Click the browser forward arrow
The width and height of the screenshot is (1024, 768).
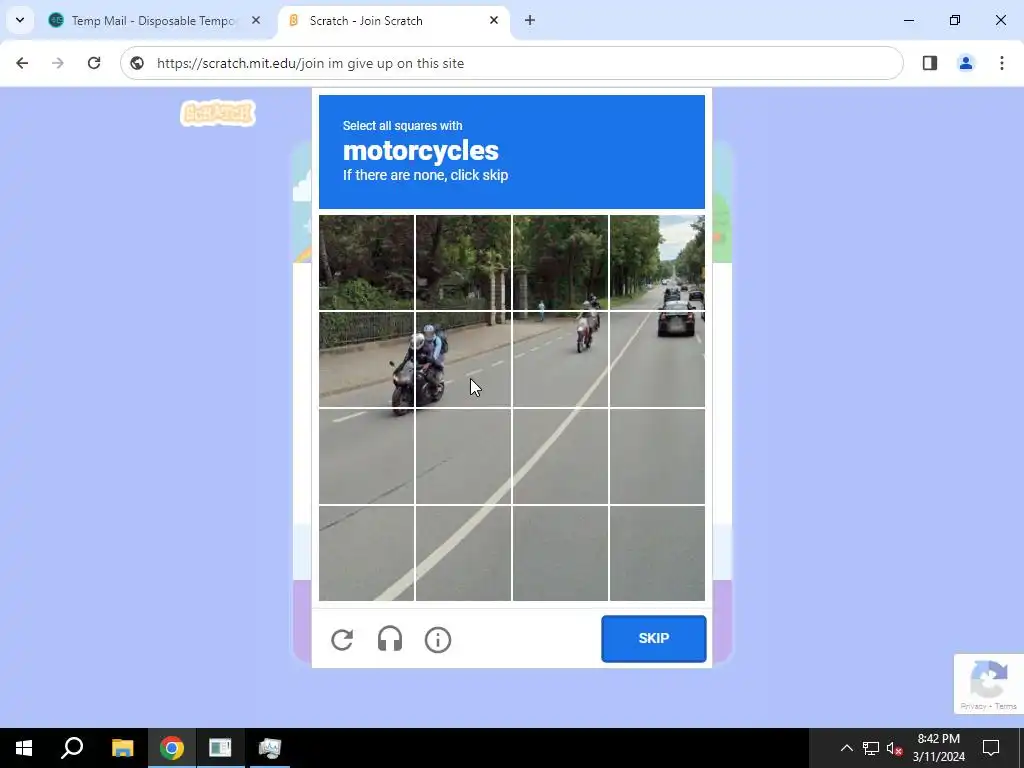[x=58, y=63]
